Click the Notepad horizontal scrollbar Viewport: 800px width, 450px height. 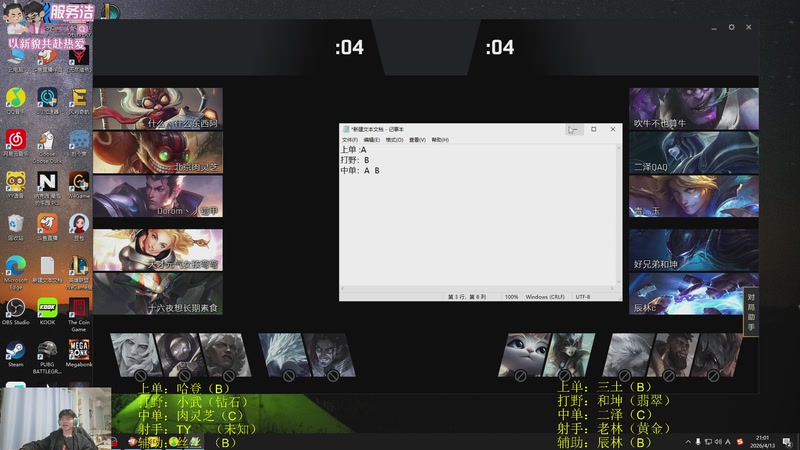pyautogui.click(x=478, y=288)
